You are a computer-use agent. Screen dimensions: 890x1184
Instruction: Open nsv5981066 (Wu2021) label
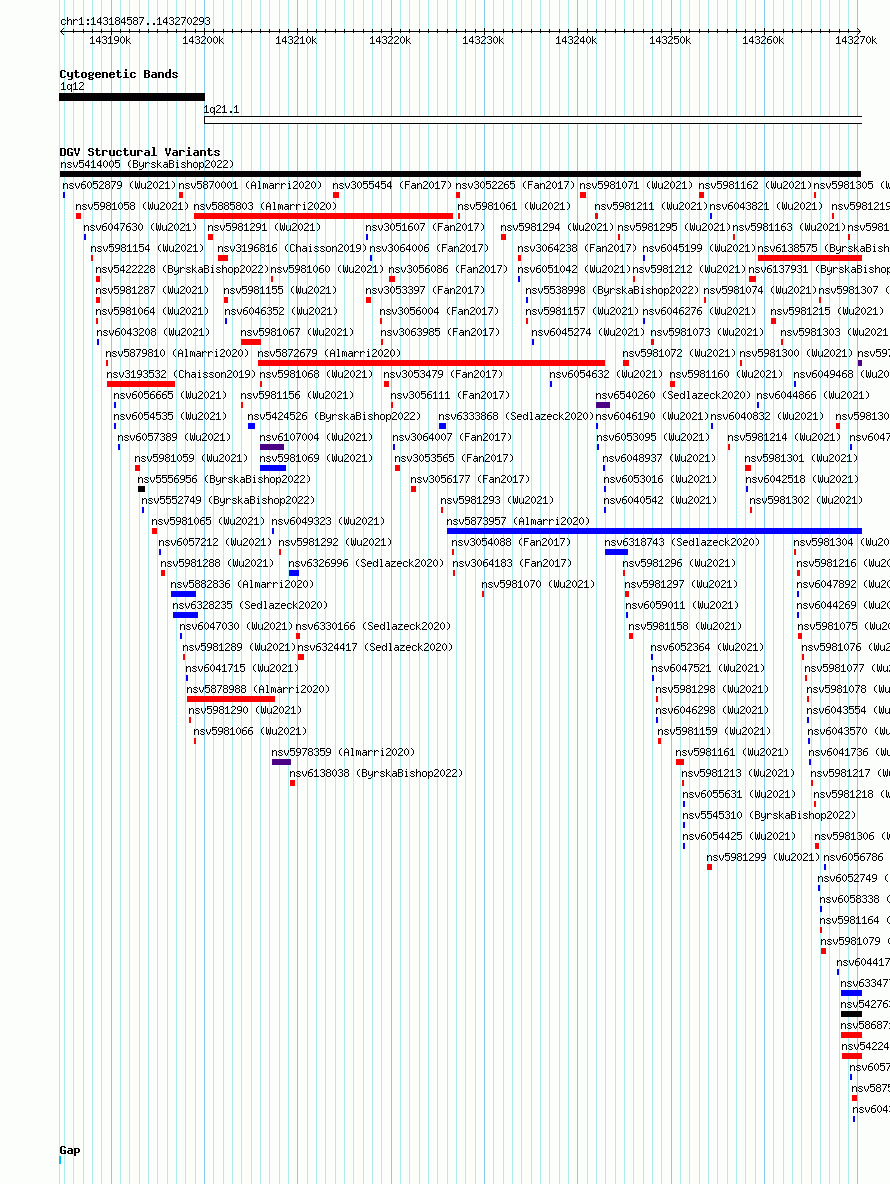click(251, 731)
